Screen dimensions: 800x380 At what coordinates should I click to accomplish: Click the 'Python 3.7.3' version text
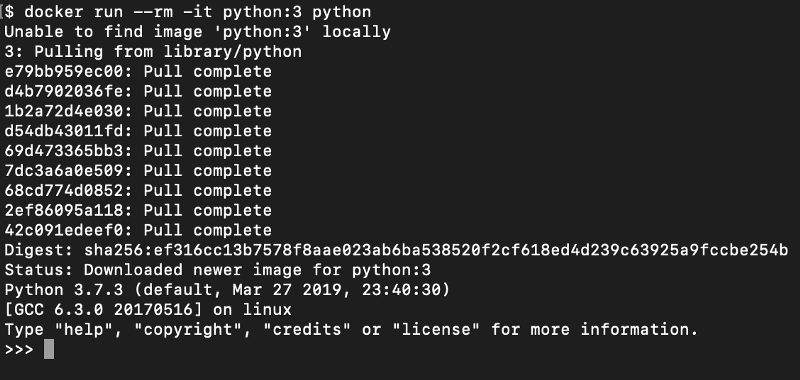(64, 290)
